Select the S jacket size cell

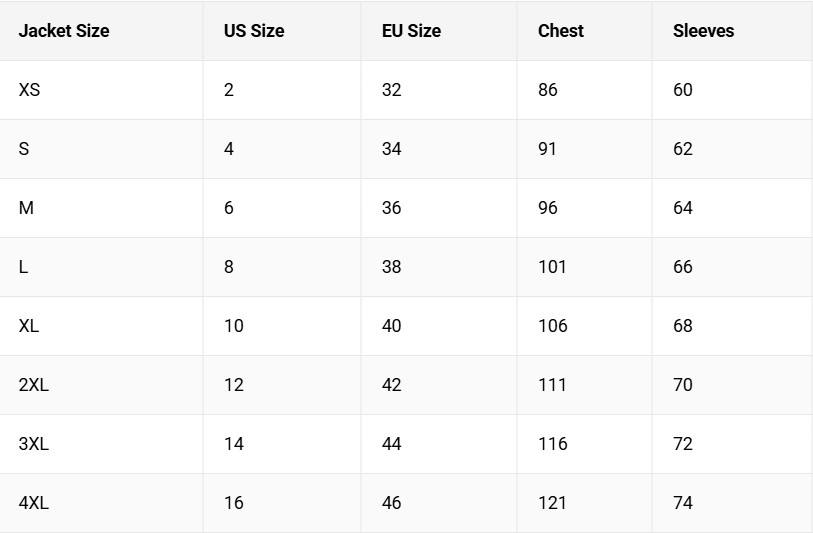tap(24, 149)
